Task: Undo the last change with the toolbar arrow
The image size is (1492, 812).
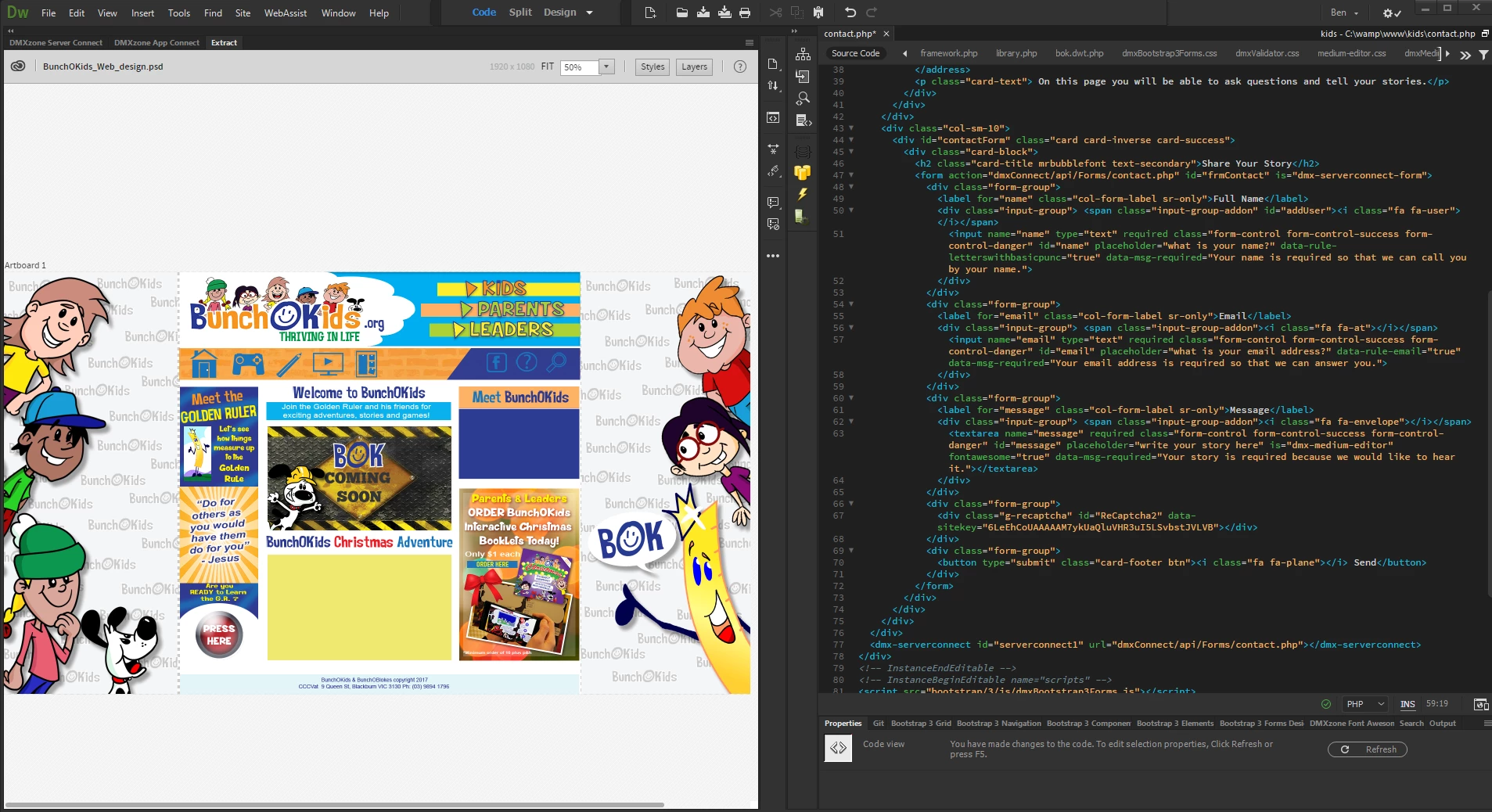Action: (850, 13)
